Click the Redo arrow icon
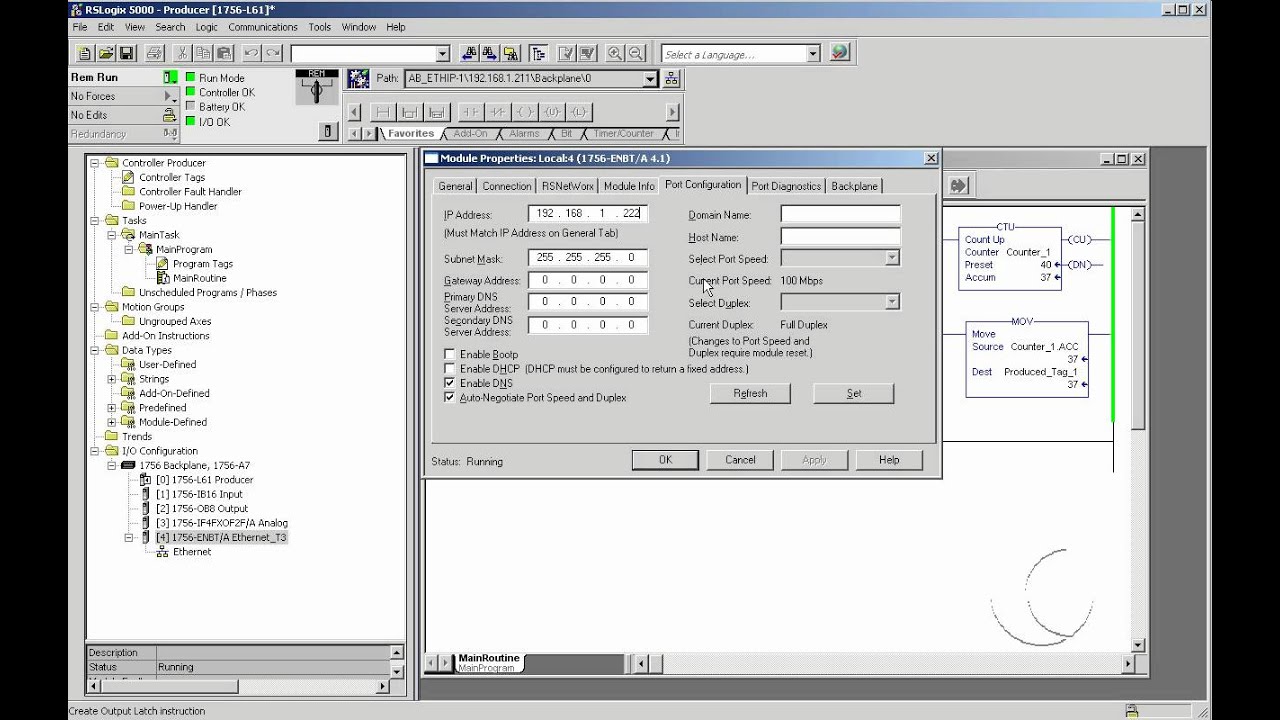The image size is (1280, 720). pyautogui.click(x=273, y=54)
